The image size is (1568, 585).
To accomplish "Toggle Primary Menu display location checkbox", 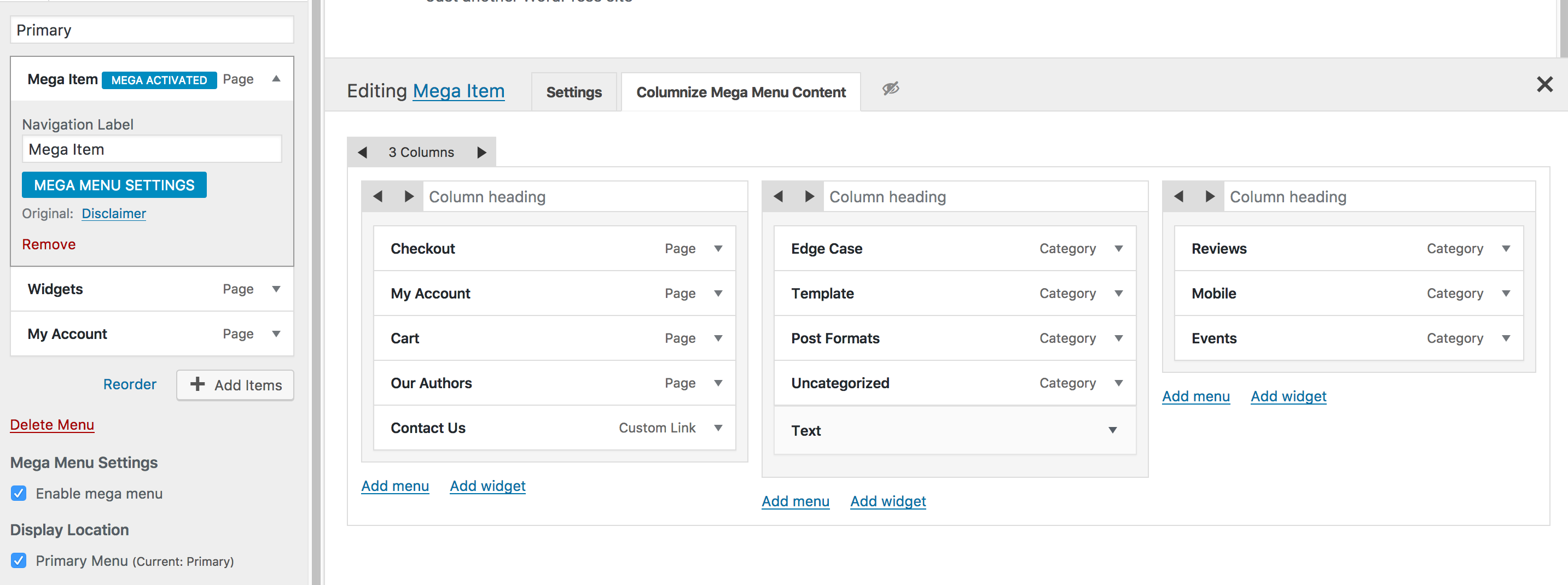I will click(19, 560).
